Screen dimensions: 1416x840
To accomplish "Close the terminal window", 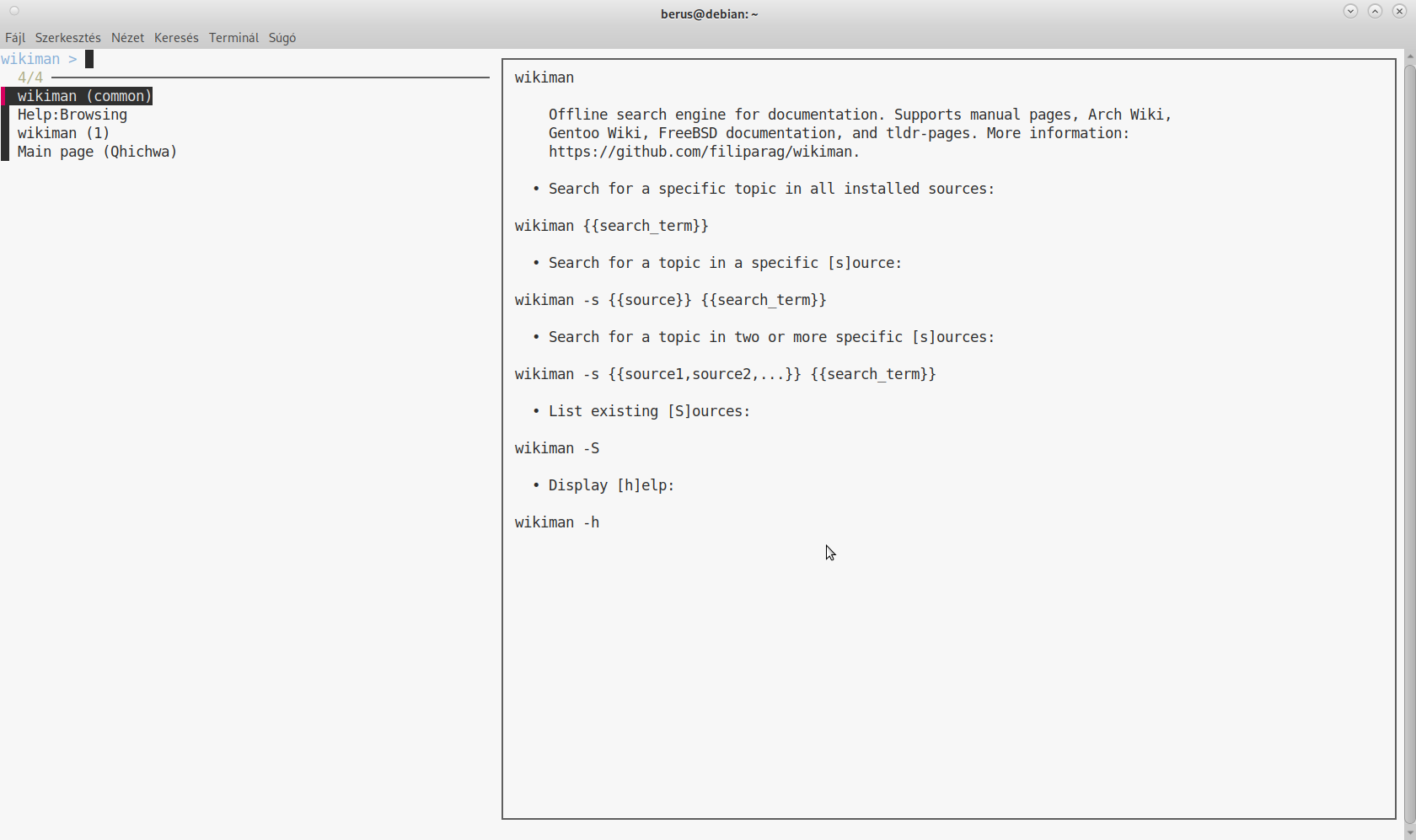I will click(1400, 11).
